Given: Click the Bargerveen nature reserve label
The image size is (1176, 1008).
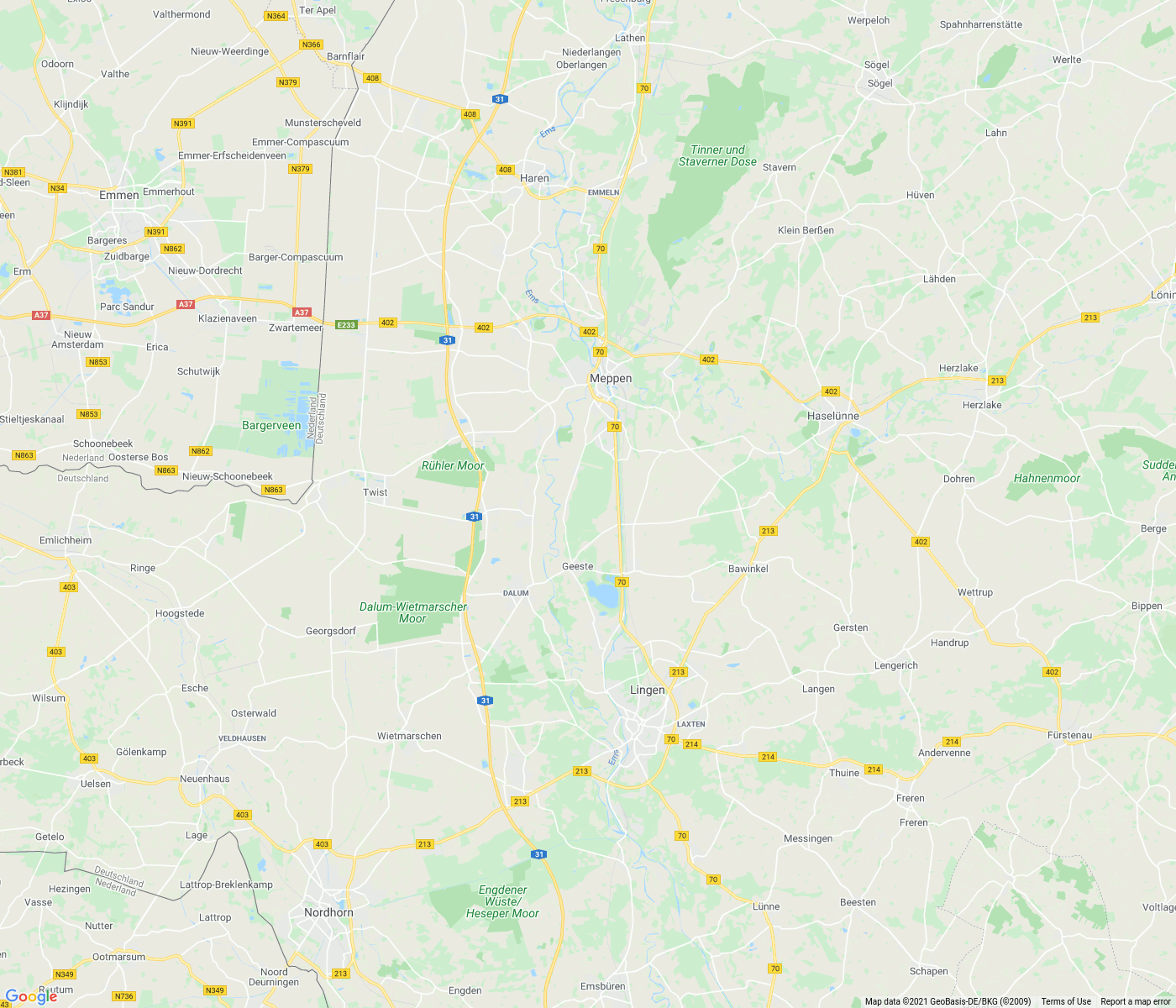Looking at the screenshot, I should 271,426.
